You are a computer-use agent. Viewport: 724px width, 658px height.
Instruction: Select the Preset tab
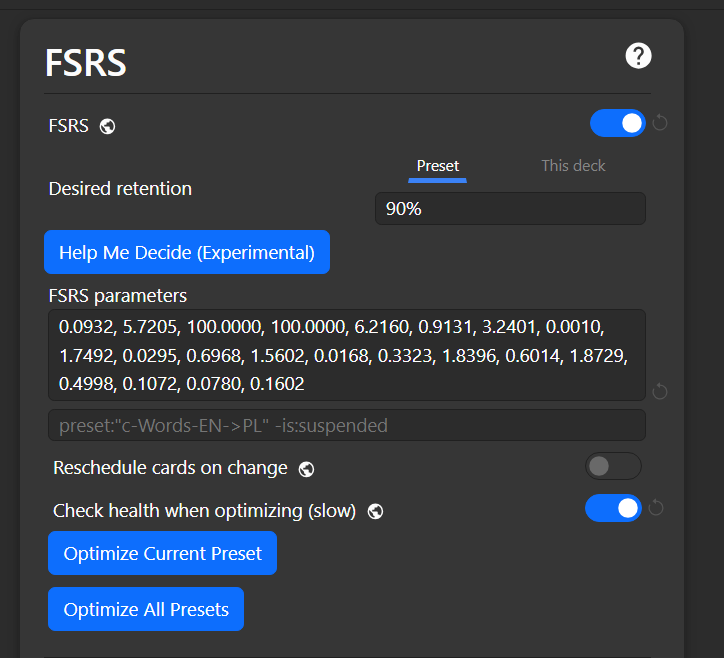(437, 166)
